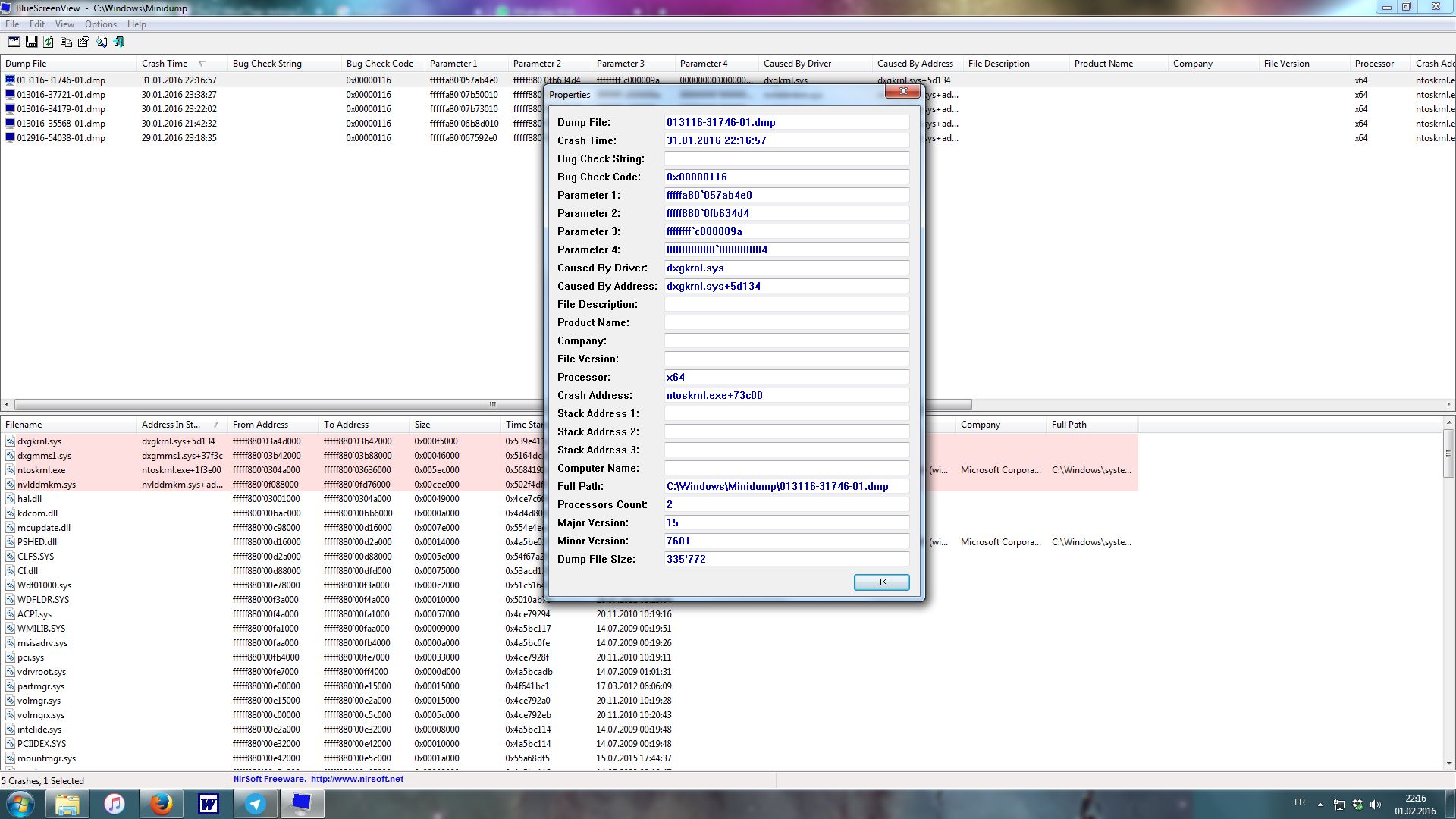1456x819 pixels.
Task: Sort lower pane by the Filename column header
Action: pos(68,425)
